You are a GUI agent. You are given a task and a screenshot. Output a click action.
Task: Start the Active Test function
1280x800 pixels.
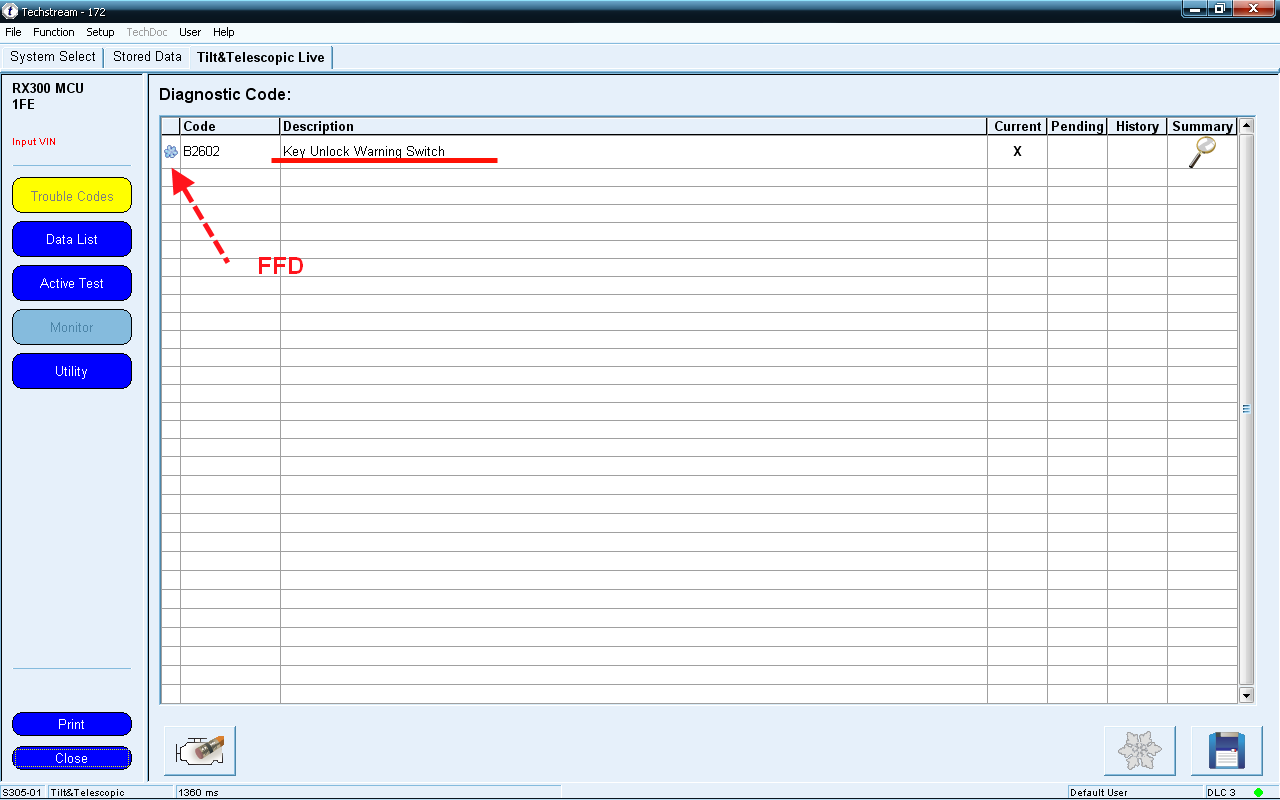[x=72, y=284]
